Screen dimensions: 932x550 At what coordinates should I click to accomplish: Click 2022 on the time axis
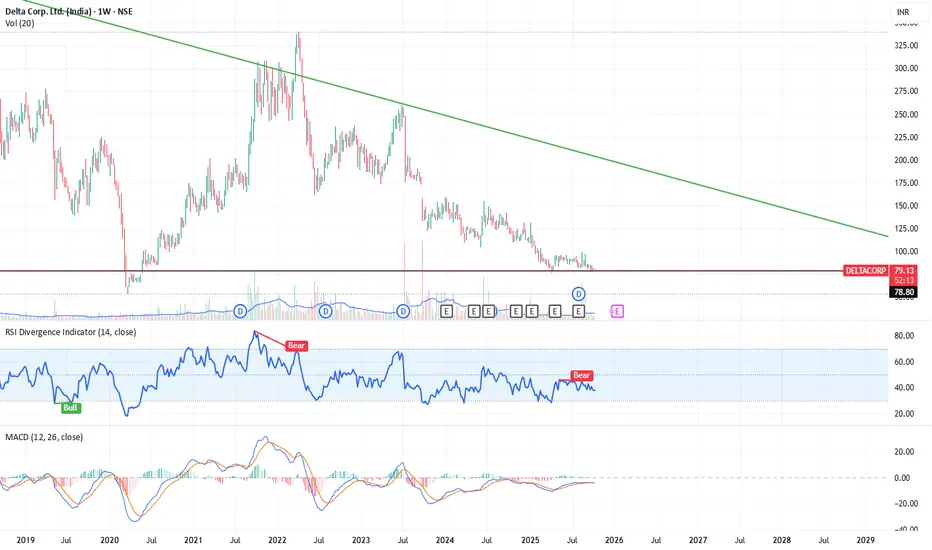[278, 540]
